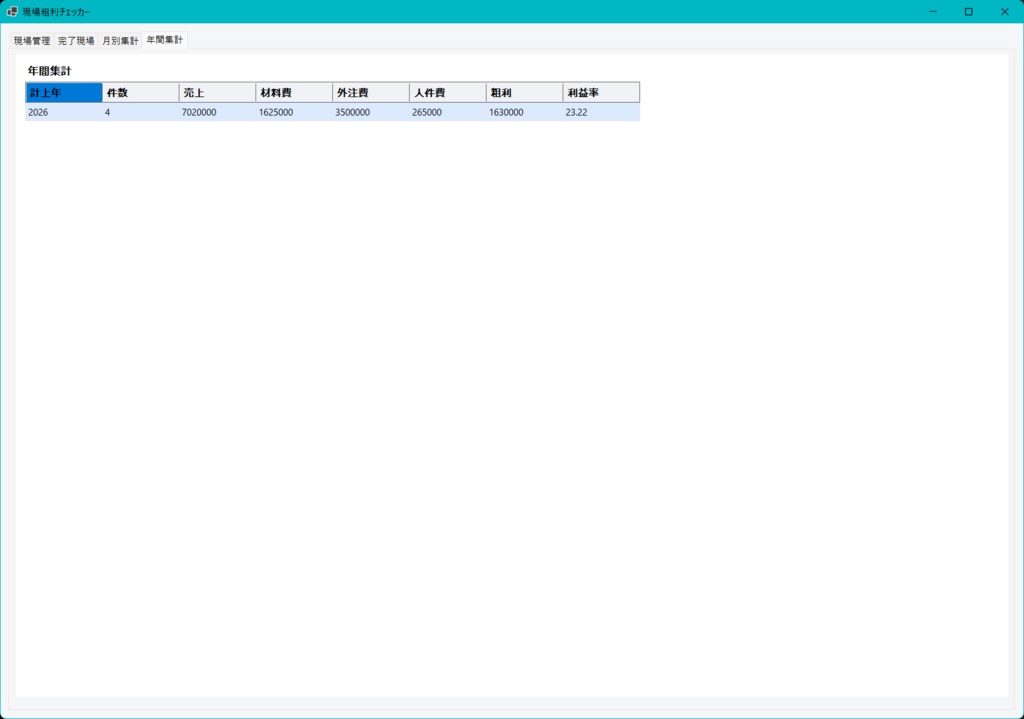Maximize the 現場粗利チェッカー window
The height and width of the screenshot is (719, 1024).
968,12
